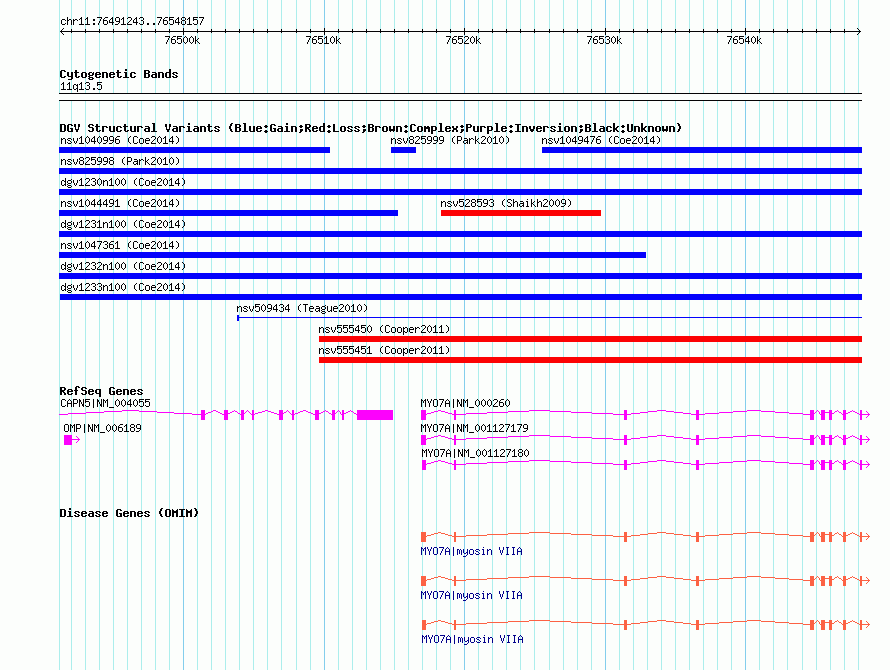
Task: Open the CAPN5|NM_004055 gene label
Action: click(x=105, y=403)
